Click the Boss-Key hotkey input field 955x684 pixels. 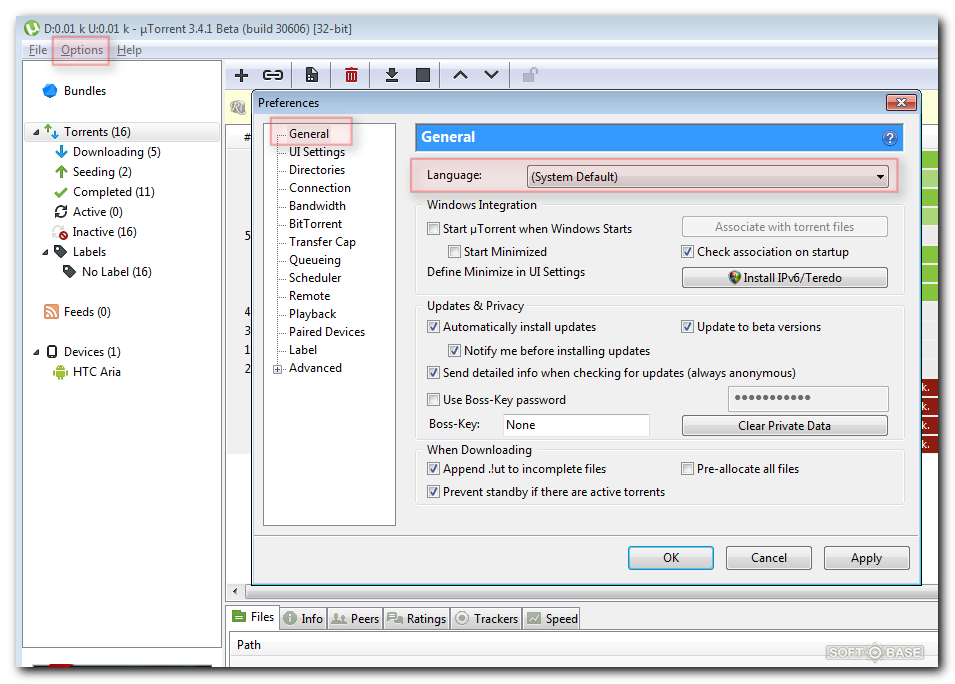click(x=576, y=425)
